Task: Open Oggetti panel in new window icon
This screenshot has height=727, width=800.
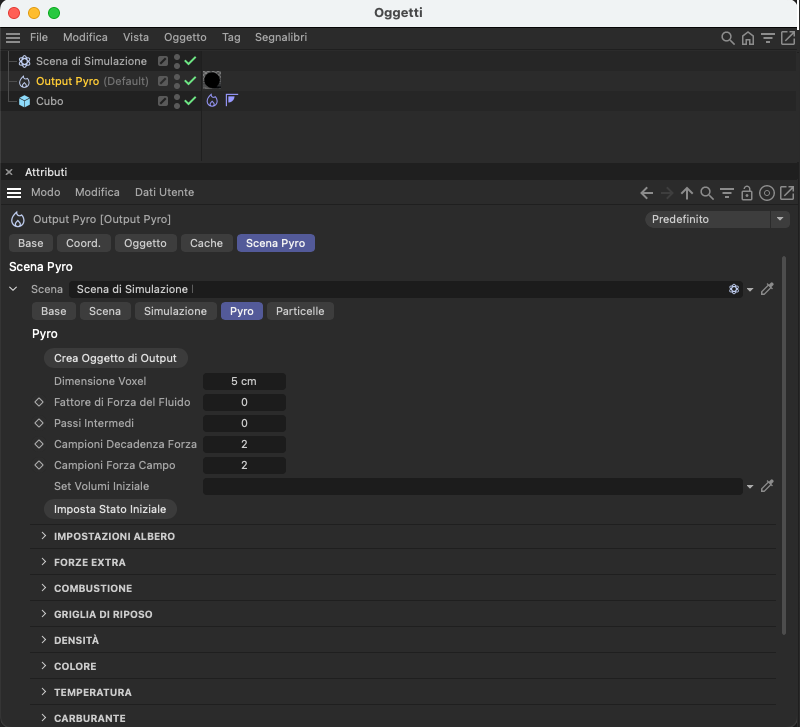Action: [787, 38]
